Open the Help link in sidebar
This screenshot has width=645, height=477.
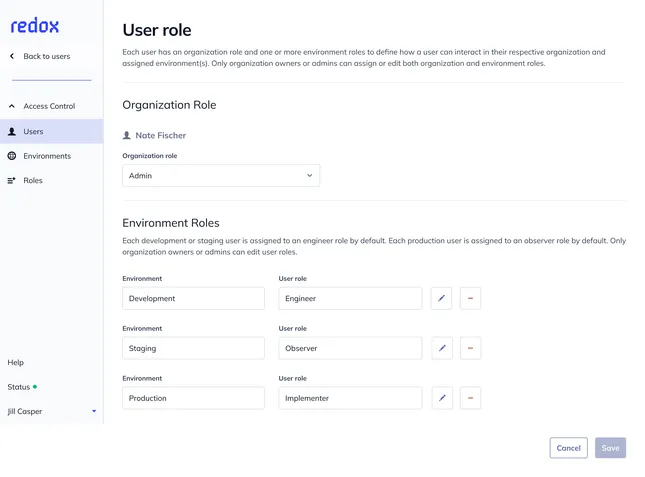[x=16, y=362]
